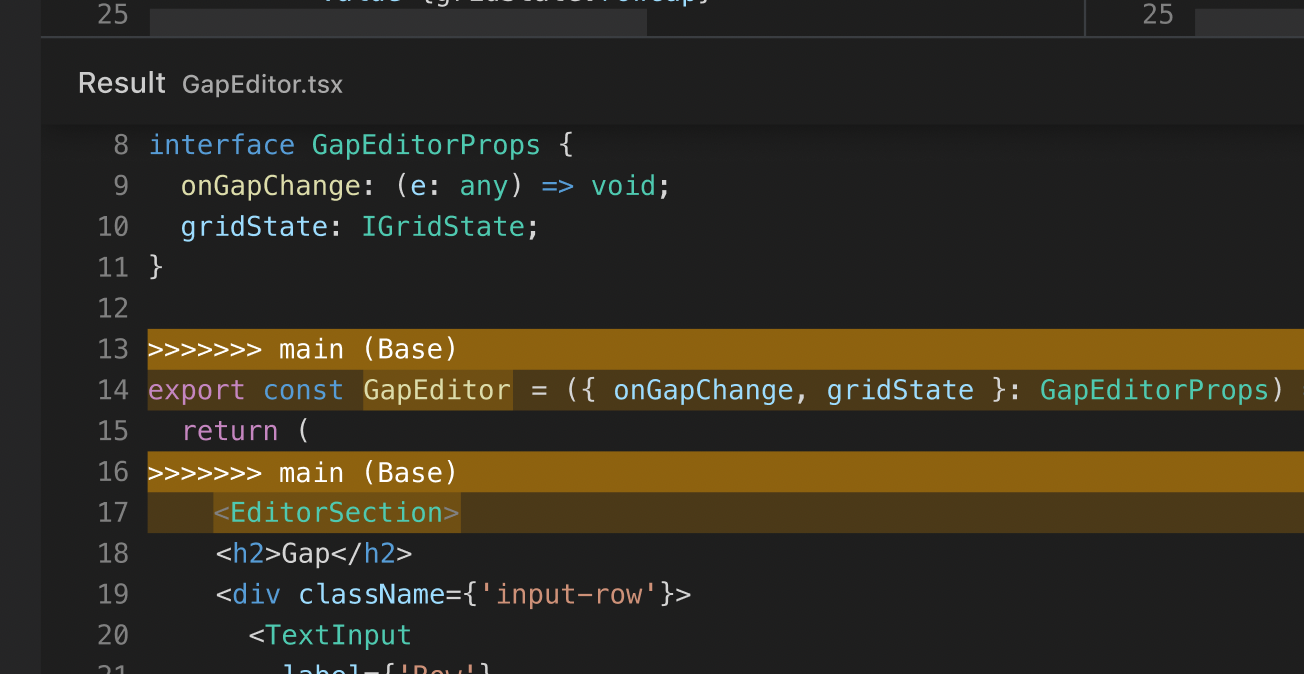This screenshot has width=1304, height=674.
Task: Click the conflict marker on line 13
Action: coord(300,349)
